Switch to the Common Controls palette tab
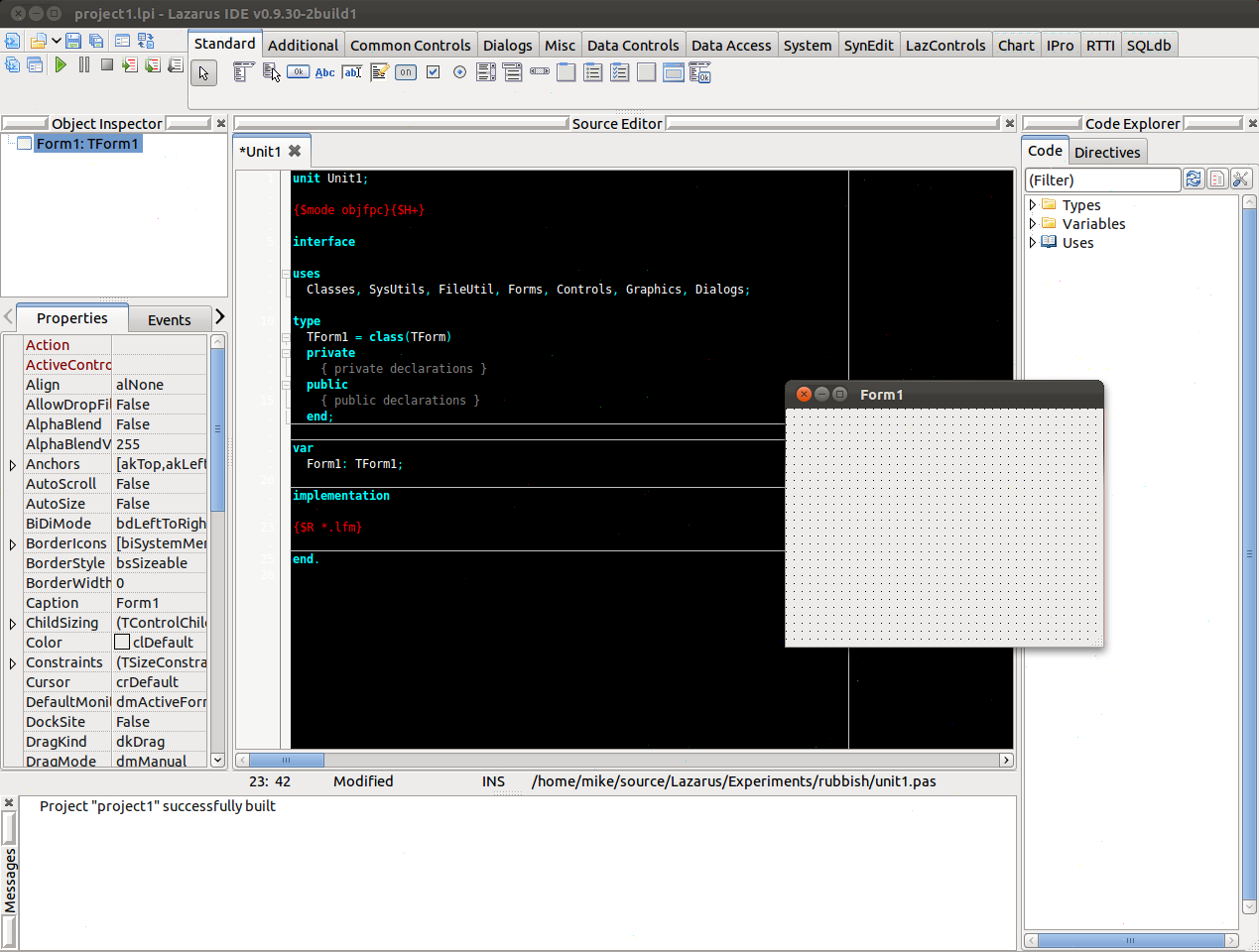Viewport: 1259px width, 952px height. coord(410,45)
